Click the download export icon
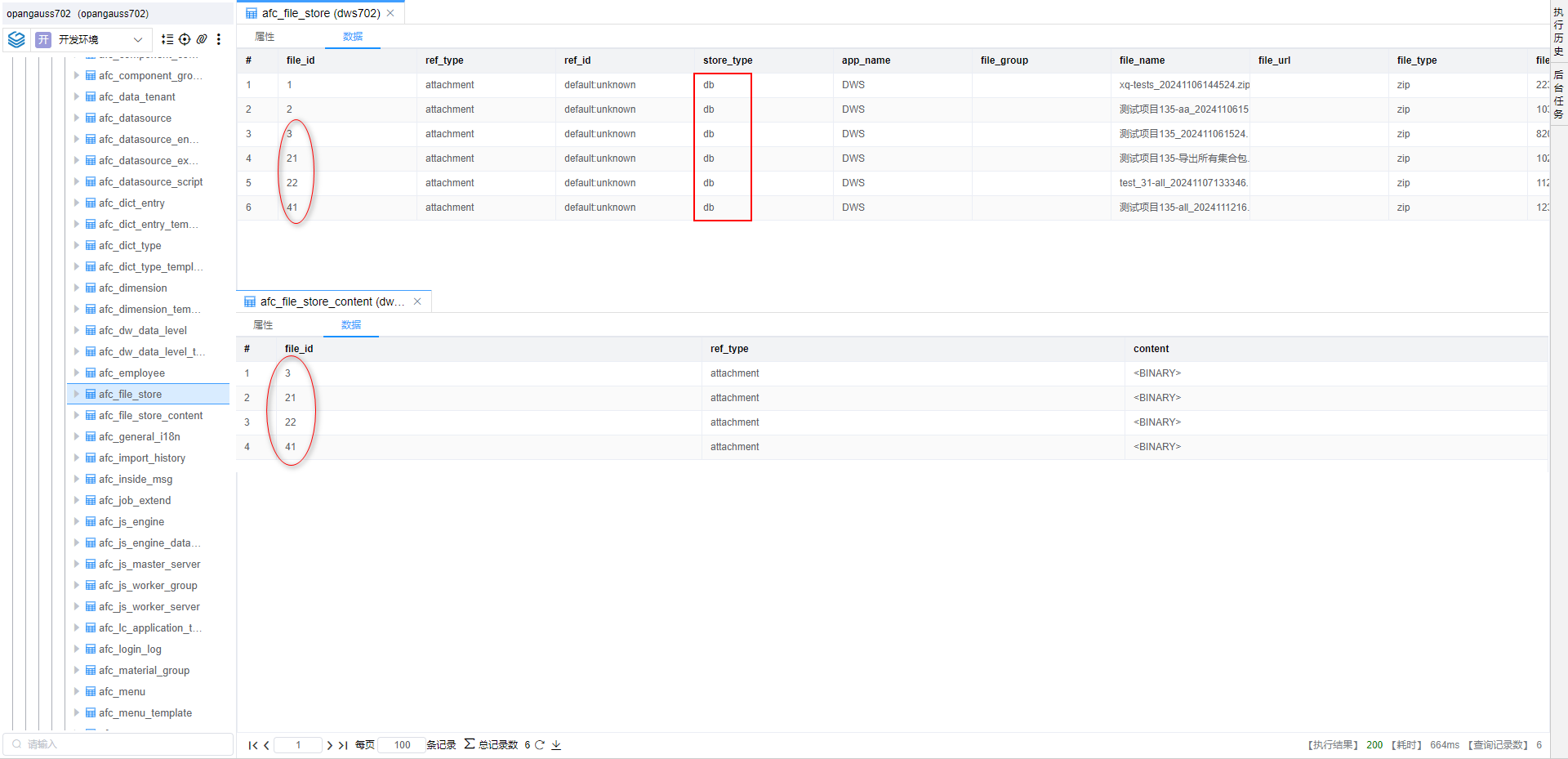 pyautogui.click(x=556, y=745)
